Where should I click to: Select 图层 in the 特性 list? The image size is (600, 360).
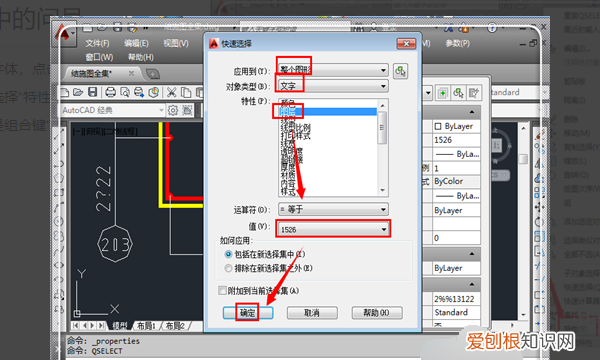(x=328, y=112)
